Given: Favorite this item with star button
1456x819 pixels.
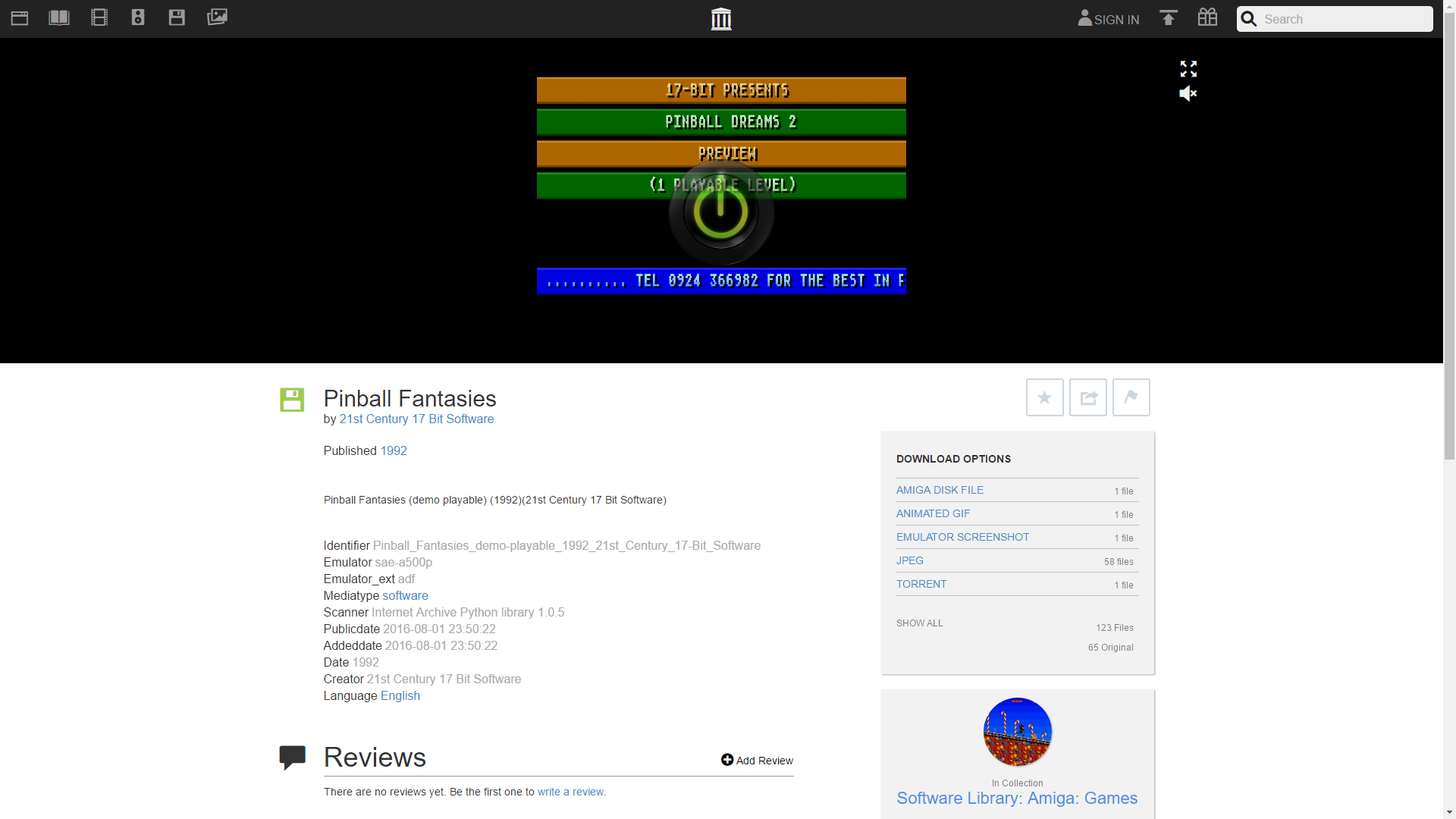Looking at the screenshot, I should tap(1044, 397).
